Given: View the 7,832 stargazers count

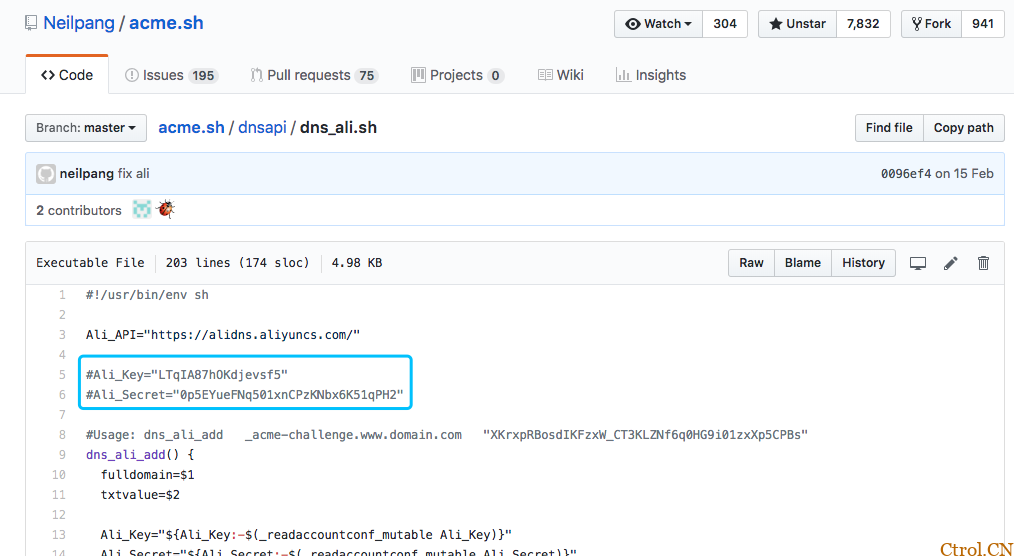Looking at the screenshot, I should coord(863,24).
